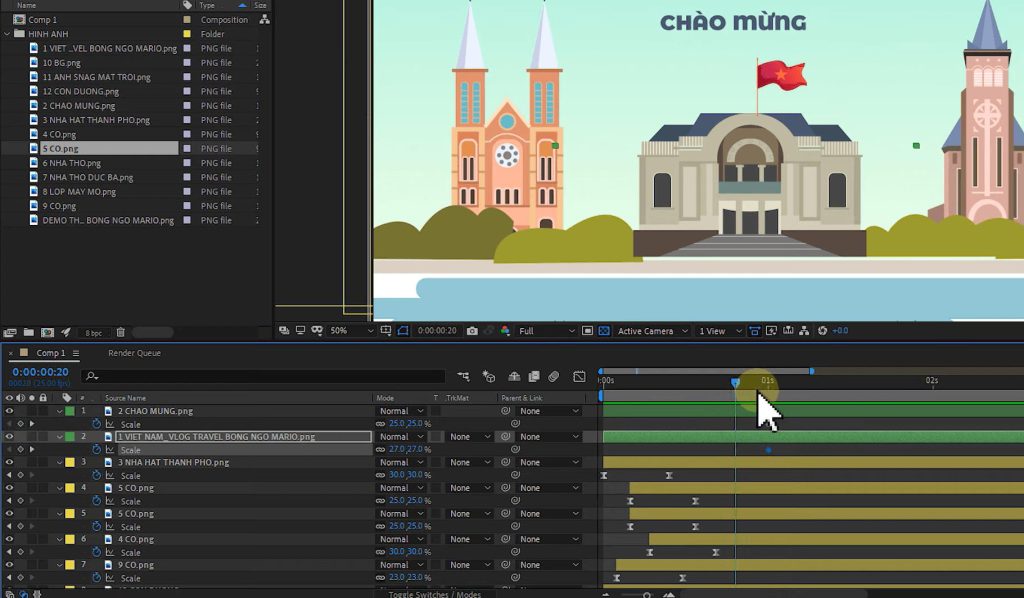Collapse the HINH ANH folder

pyautogui.click(x=9, y=33)
